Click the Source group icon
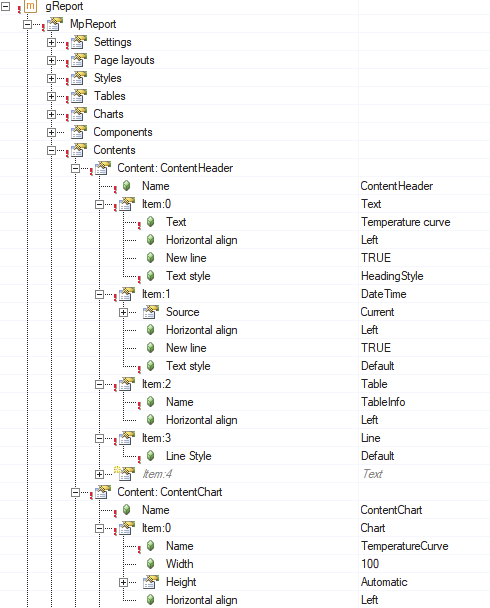Viewport: 490px width, 608px height. coord(151,312)
